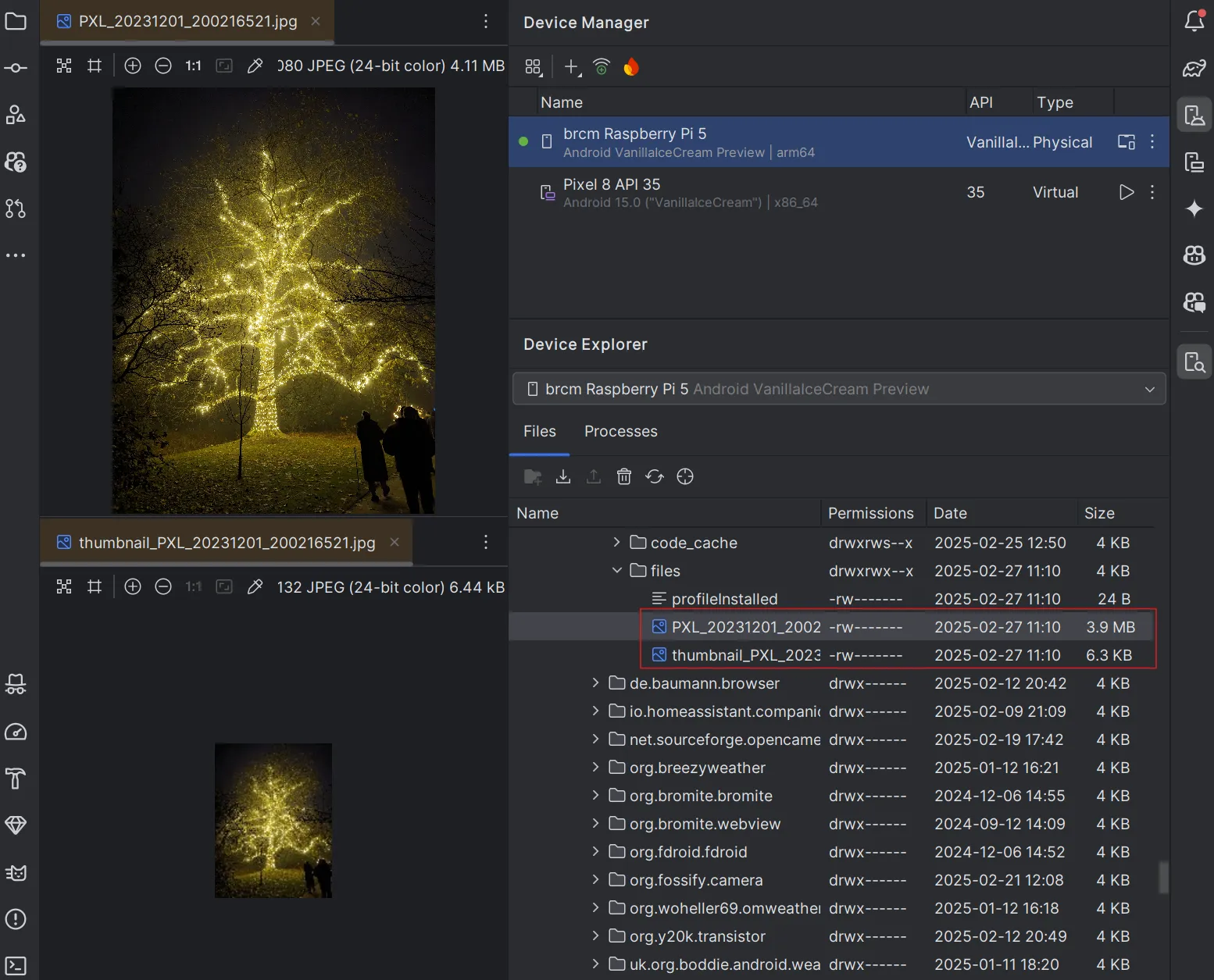1214x980 pixels.
Task: Delete the selected file with trash icon
Action: (x=624, y=476)
